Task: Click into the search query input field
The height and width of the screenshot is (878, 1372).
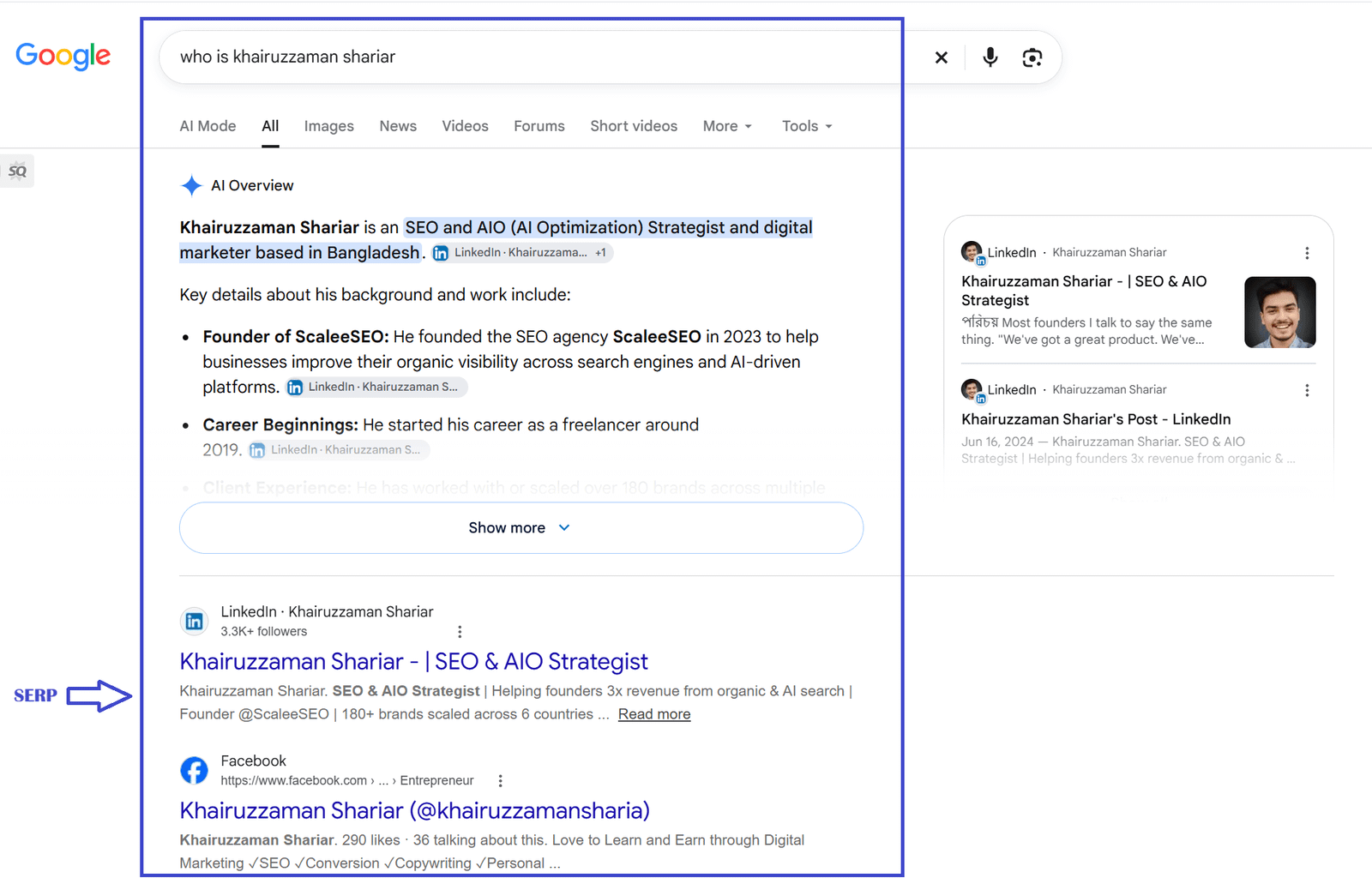Action: [x=545, y=57]
